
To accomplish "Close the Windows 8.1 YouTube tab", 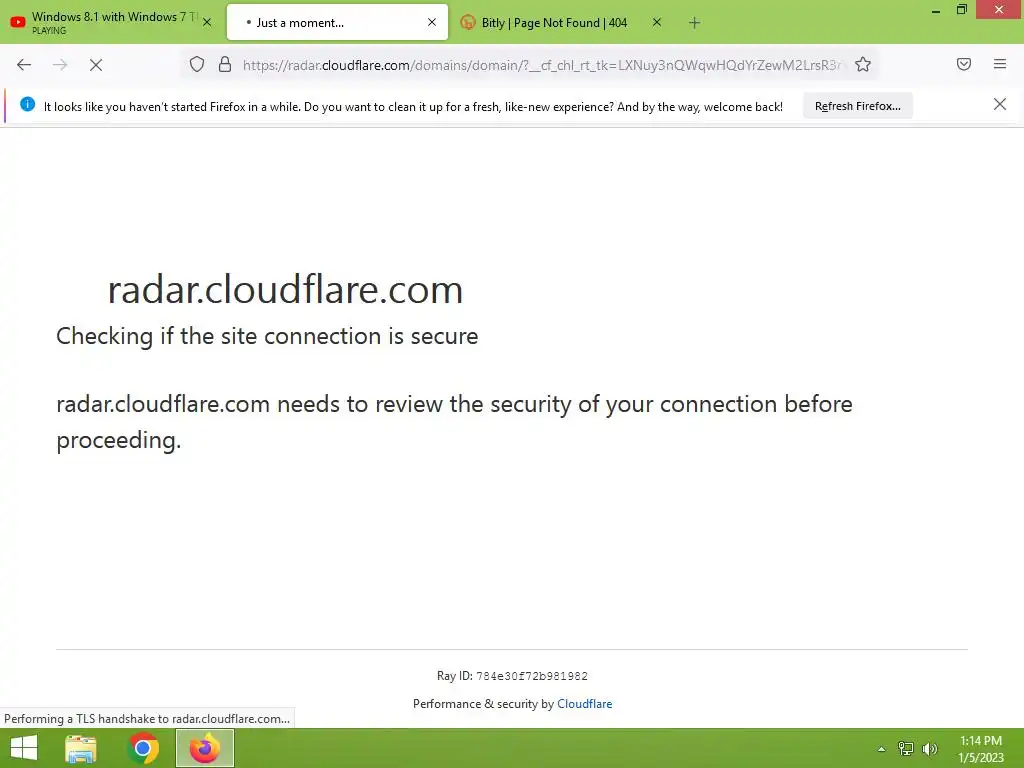I will coord(207,22).
